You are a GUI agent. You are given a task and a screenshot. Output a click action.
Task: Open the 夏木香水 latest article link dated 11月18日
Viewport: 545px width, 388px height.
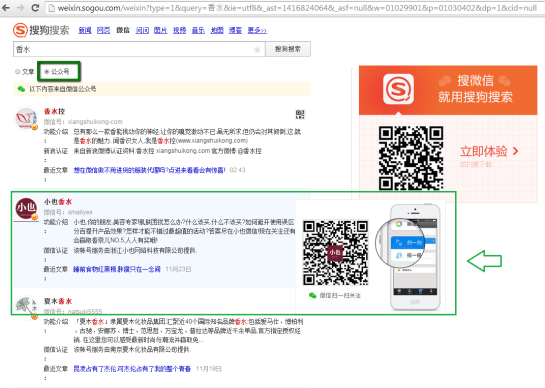pyautogui.click(x=132, y=369)
